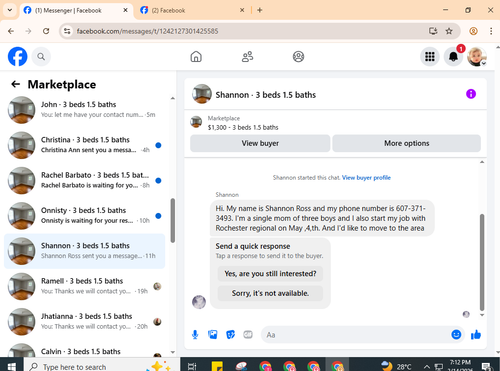
Task: Open Task View on the taskbar
Action: pyautogui.click(x=192, y=366)
